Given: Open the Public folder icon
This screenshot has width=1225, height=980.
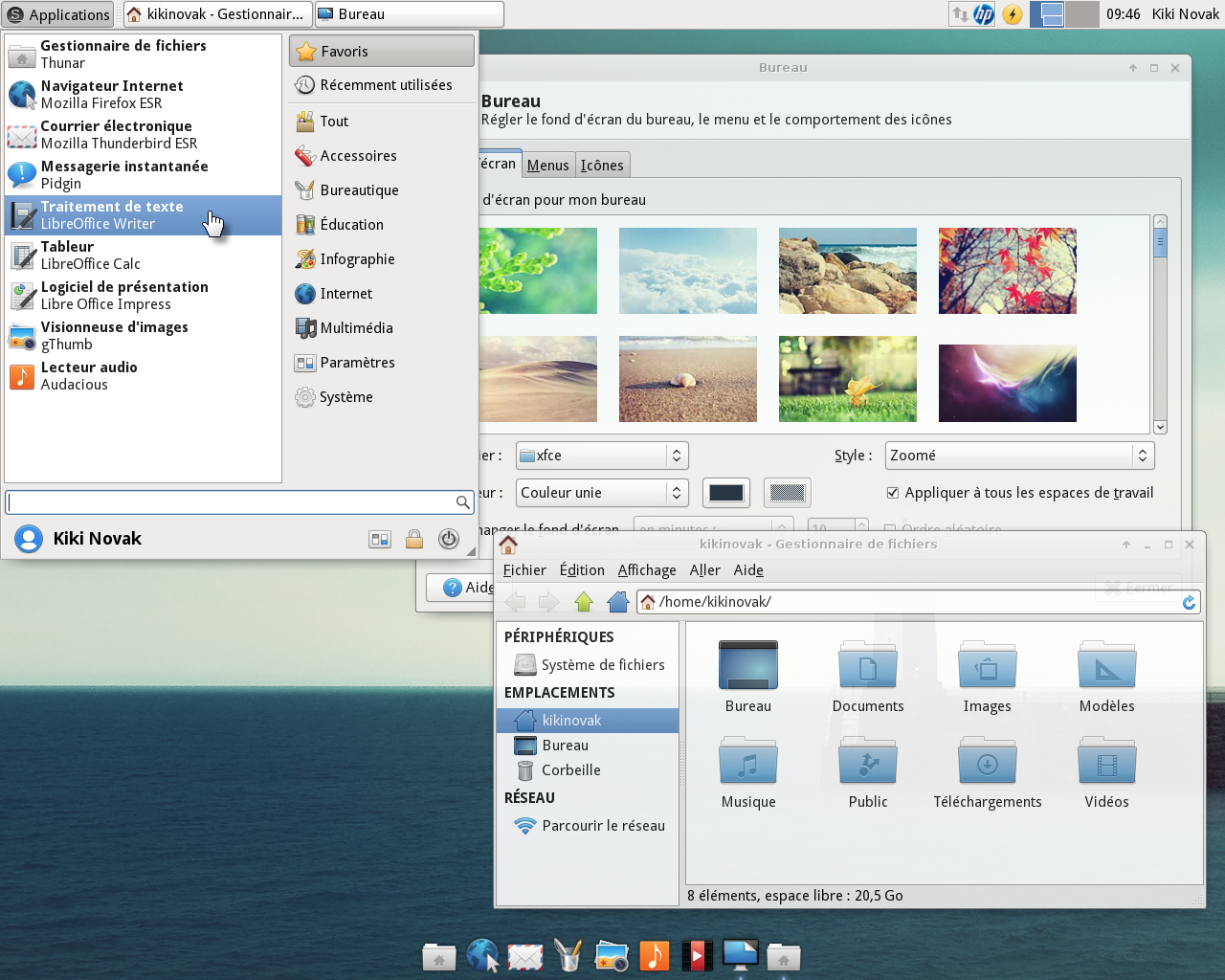Looking at the screenshot, I should pos(868,772).
